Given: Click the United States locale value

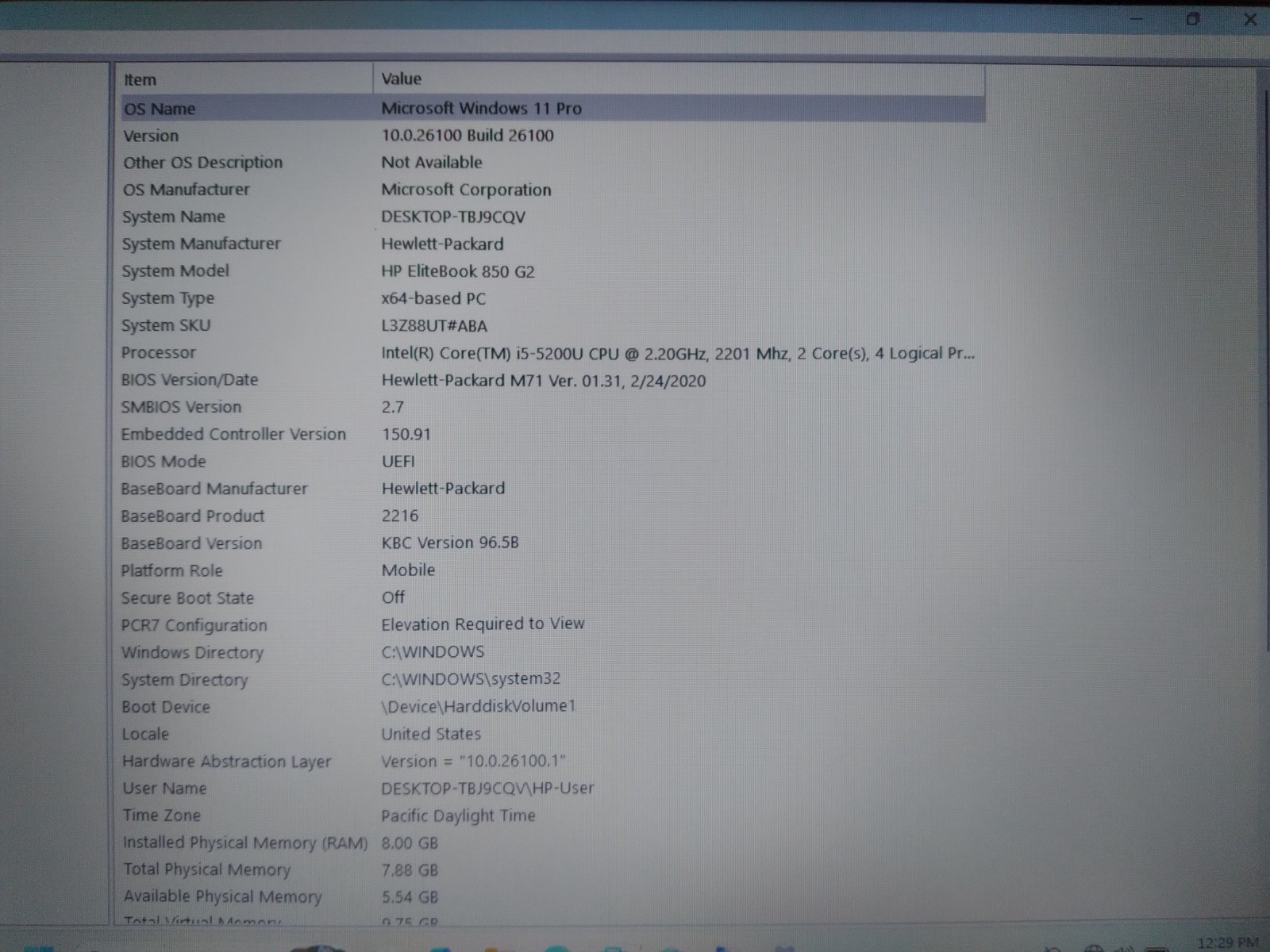Looking at the screenshot, I should click(431, 734).
